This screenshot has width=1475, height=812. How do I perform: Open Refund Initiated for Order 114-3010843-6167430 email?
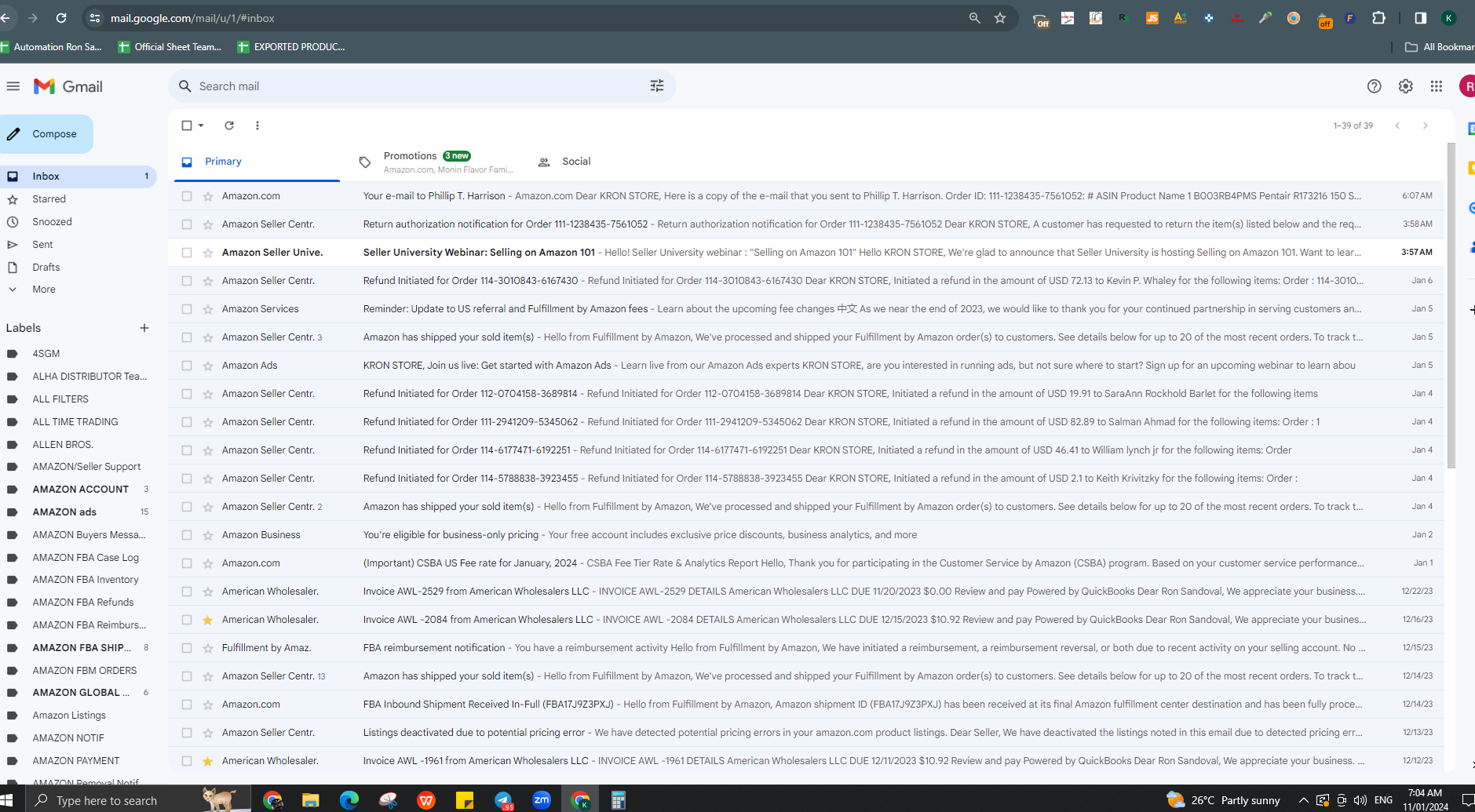tap(807, 281)
